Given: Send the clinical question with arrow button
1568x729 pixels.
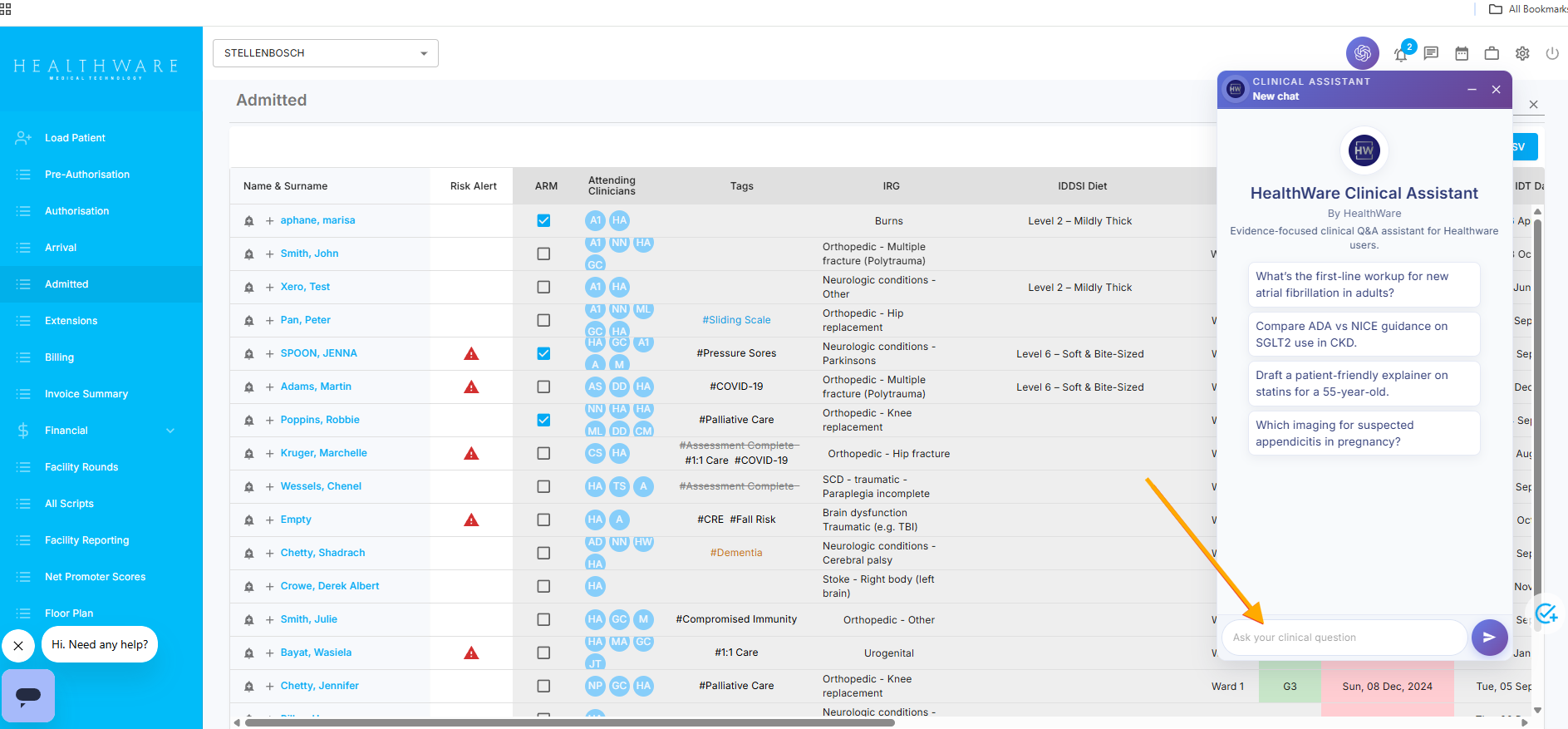Looking at the screenshot, I should tap(1489, 638).
